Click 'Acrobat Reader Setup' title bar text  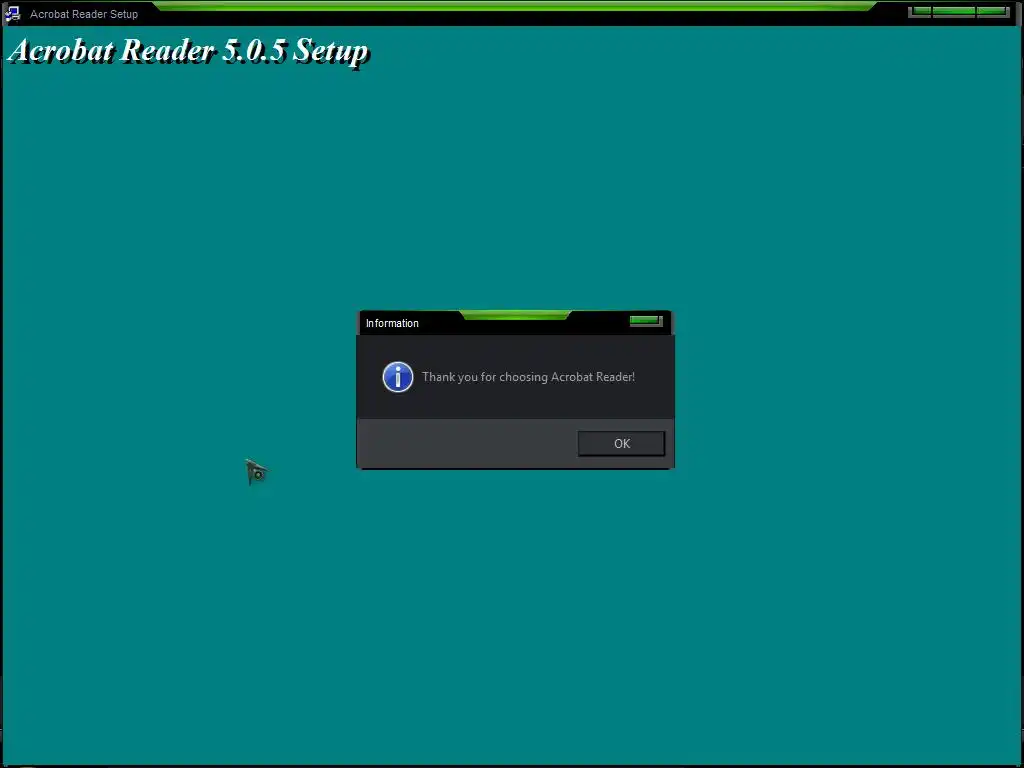click(84, 14)
